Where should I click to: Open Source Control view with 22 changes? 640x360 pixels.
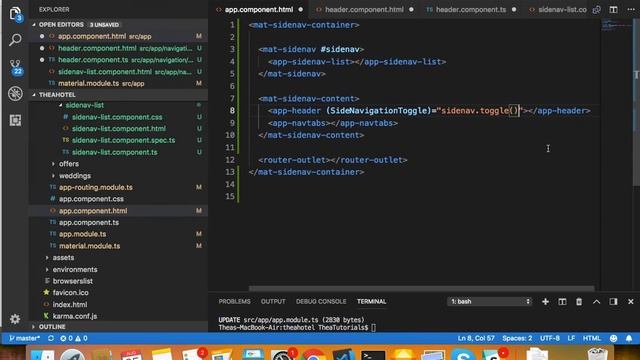tap(16, 67)
